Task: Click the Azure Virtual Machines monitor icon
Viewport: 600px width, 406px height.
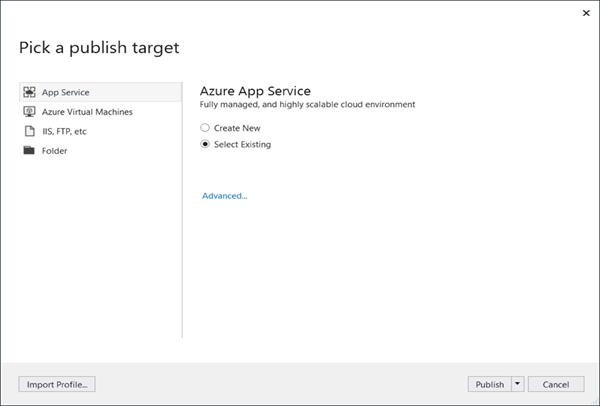Action: [x=29, y=112]
